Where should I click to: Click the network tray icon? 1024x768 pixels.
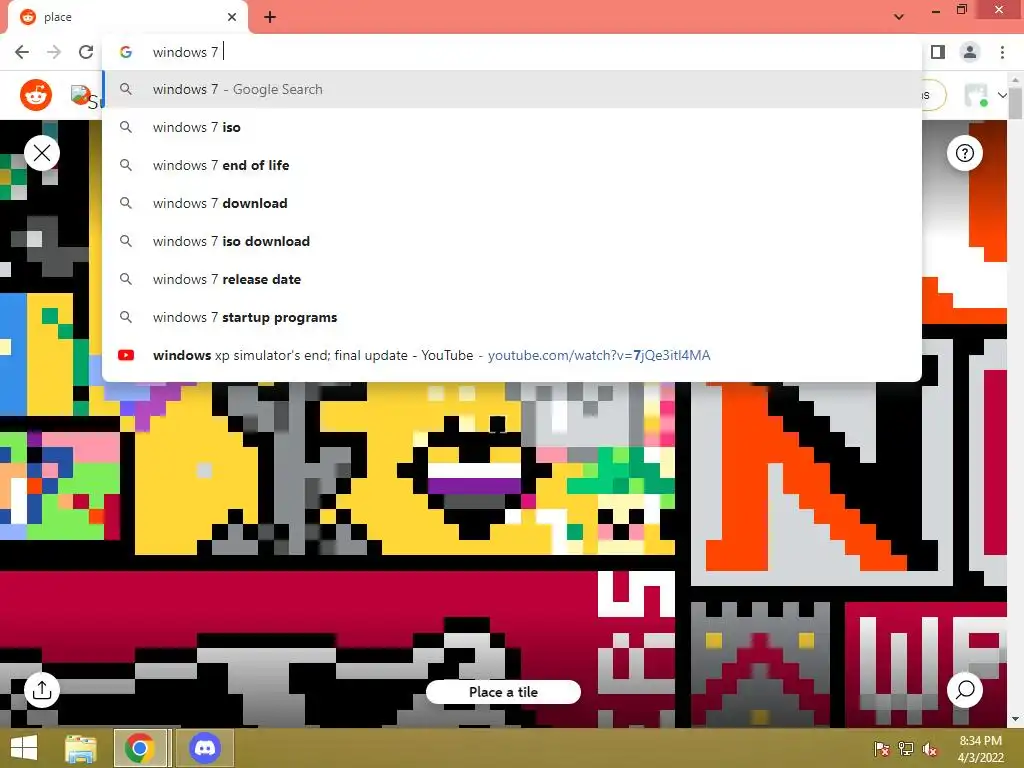(x=906, y=749)
